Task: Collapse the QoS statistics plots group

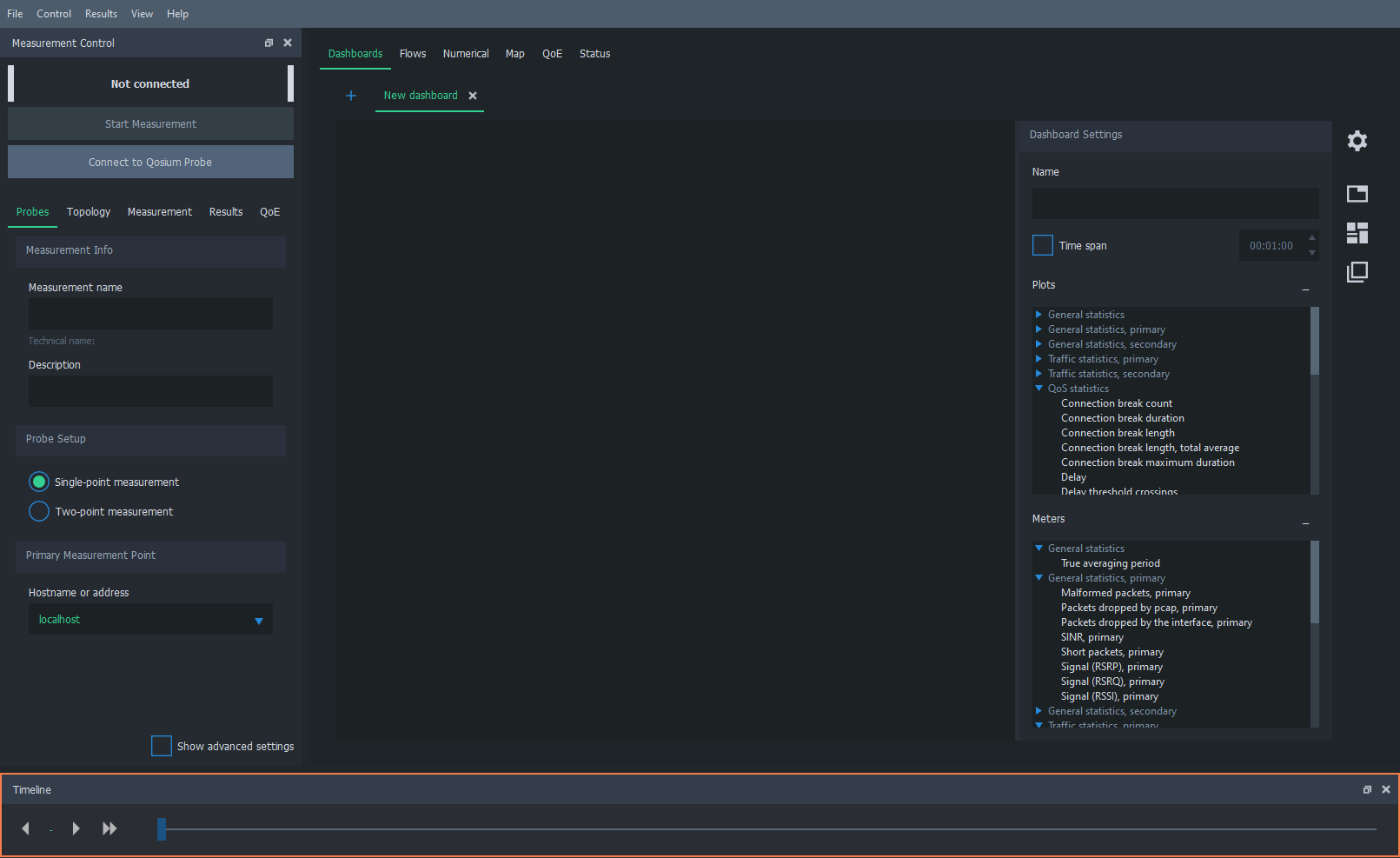Action: click(1038, 389)
